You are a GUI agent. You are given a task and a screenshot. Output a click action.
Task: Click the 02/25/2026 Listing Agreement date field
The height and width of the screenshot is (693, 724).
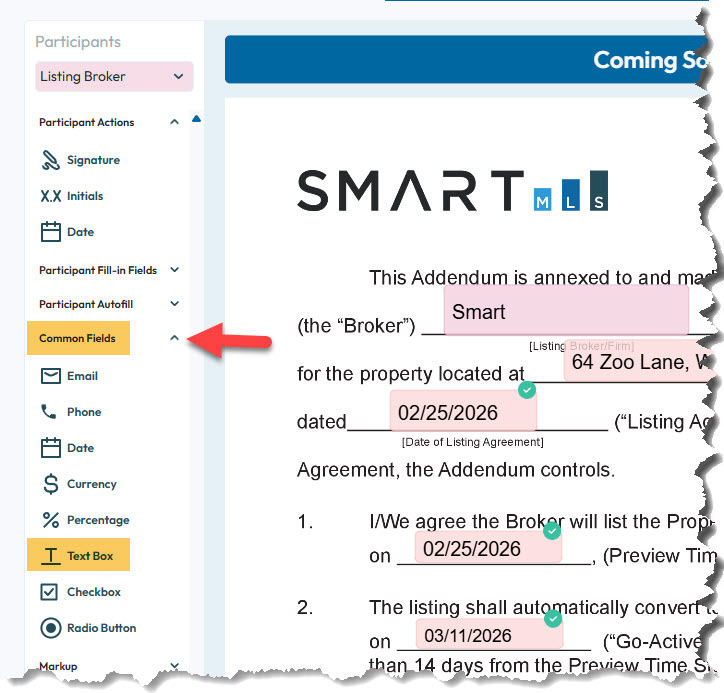tap(463, 411)
